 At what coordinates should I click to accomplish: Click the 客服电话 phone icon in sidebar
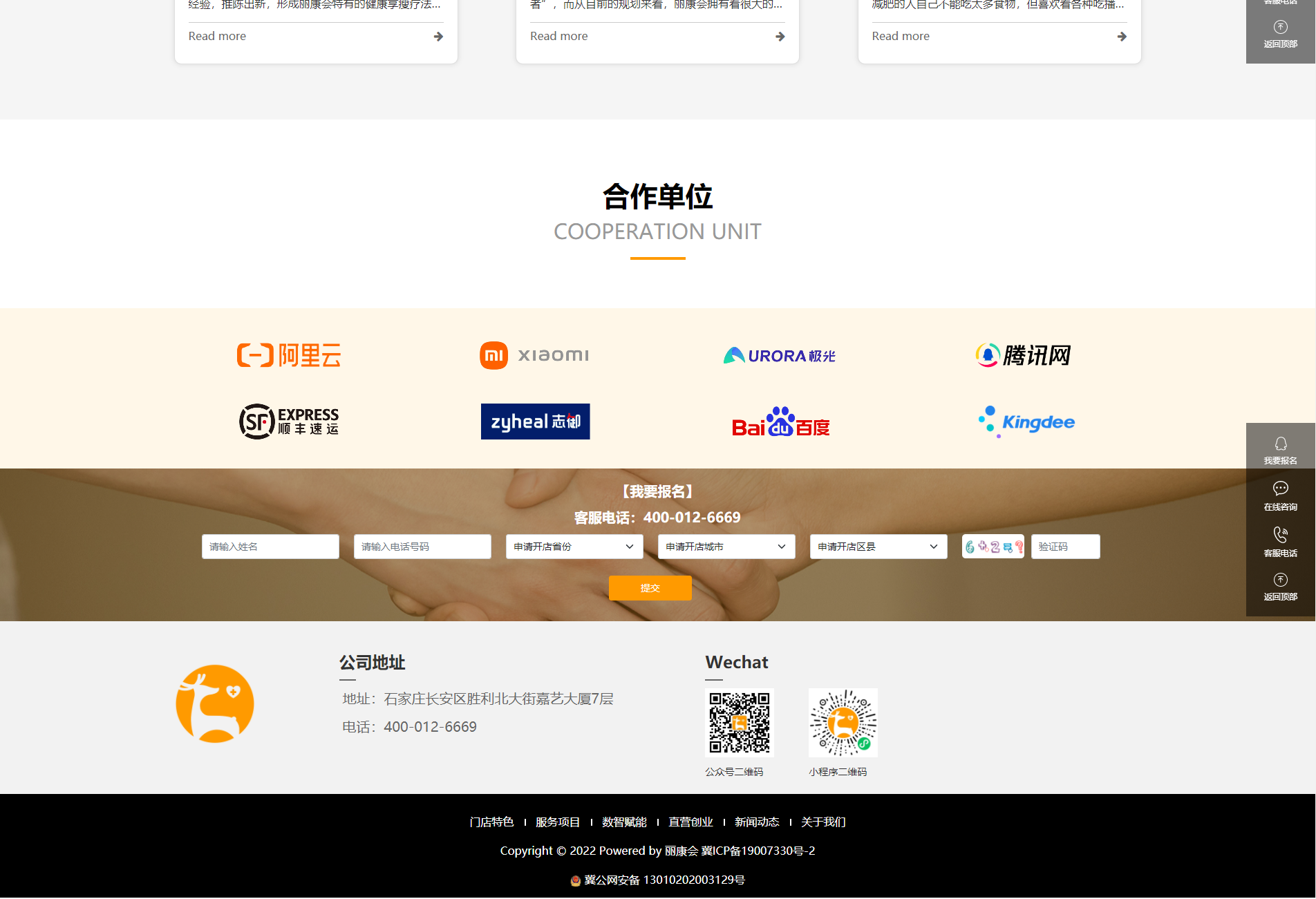pos(1280,535)
